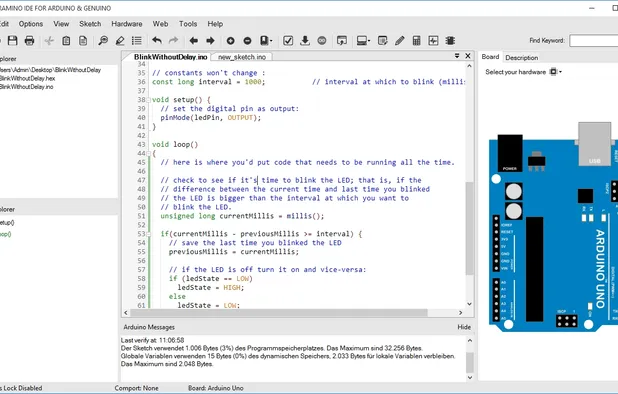Click the messages panel scroll-down arrow
This screenshot has width=618, height=394.
pos(470,377)
